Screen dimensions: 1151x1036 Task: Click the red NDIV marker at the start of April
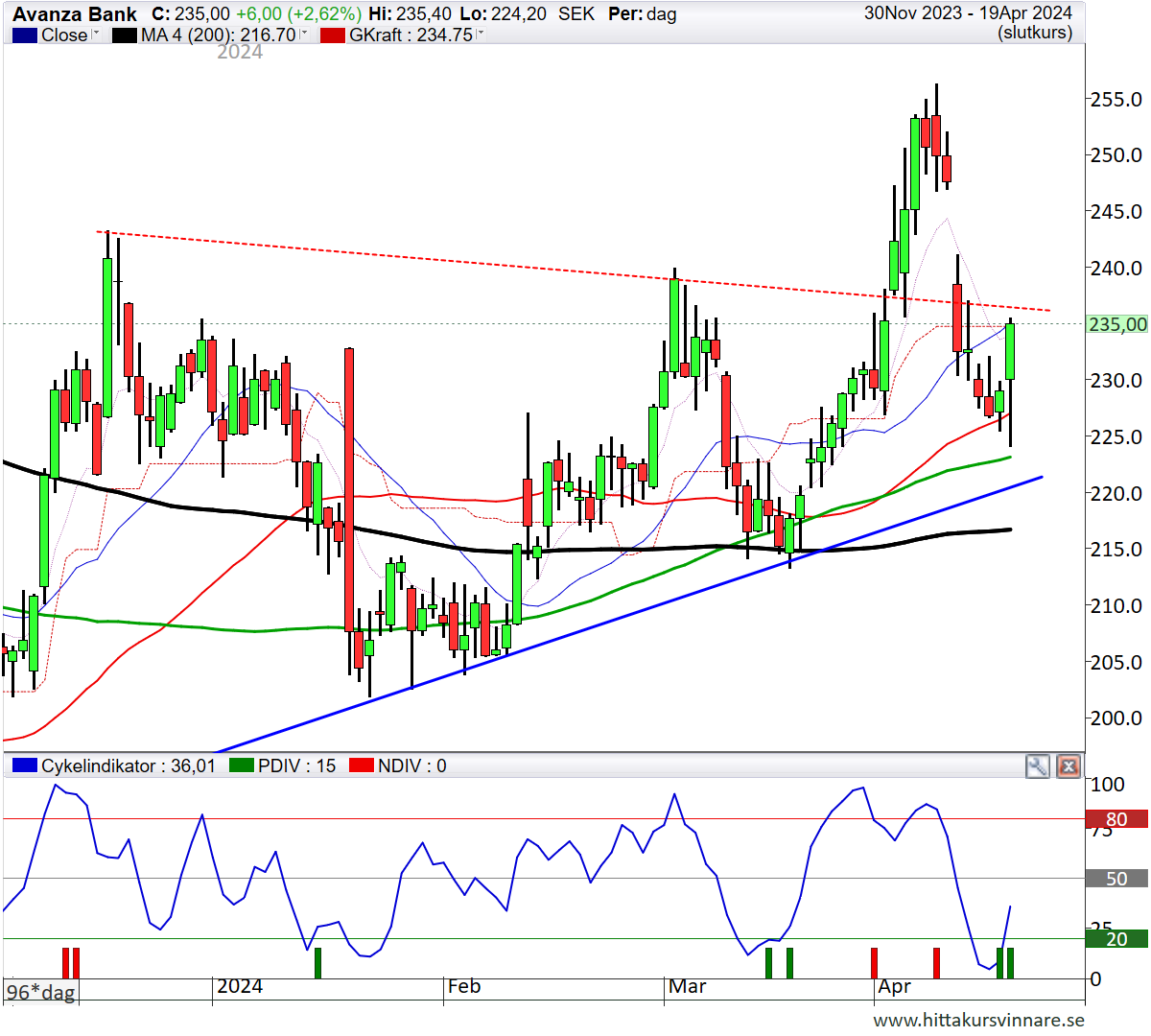(874, 963)
